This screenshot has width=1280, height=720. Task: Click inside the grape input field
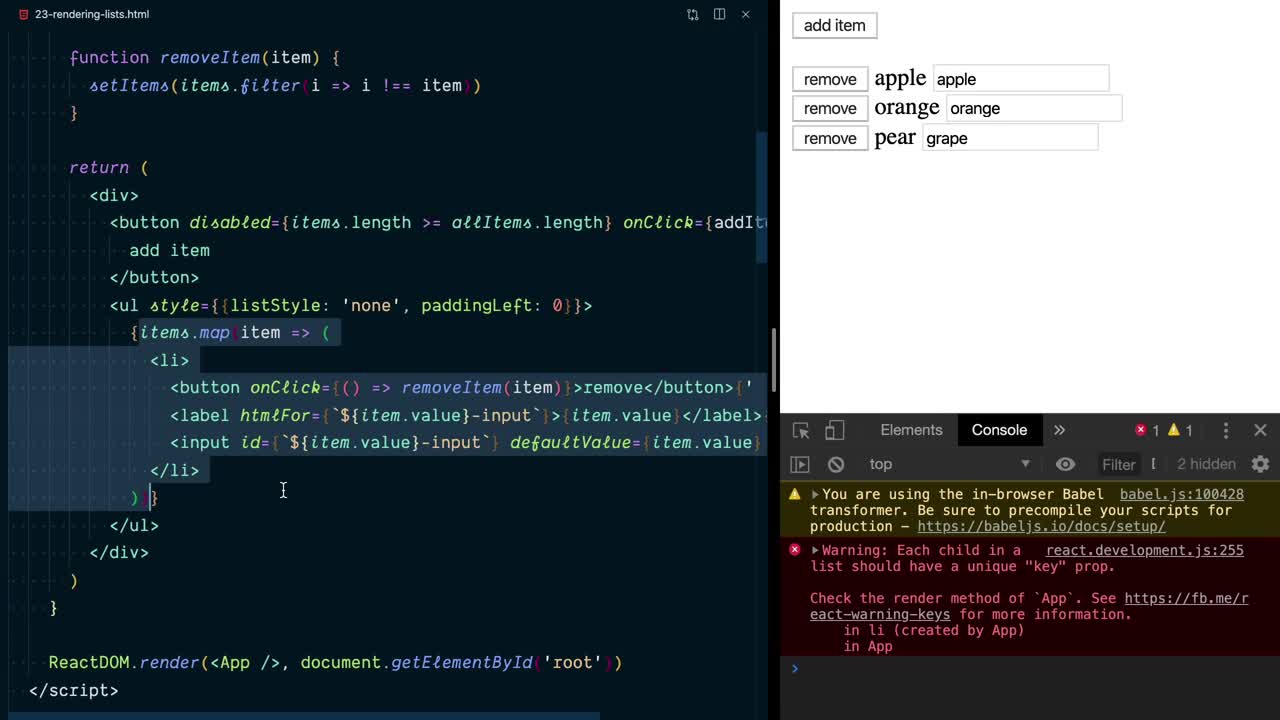tap(1010, 138)
